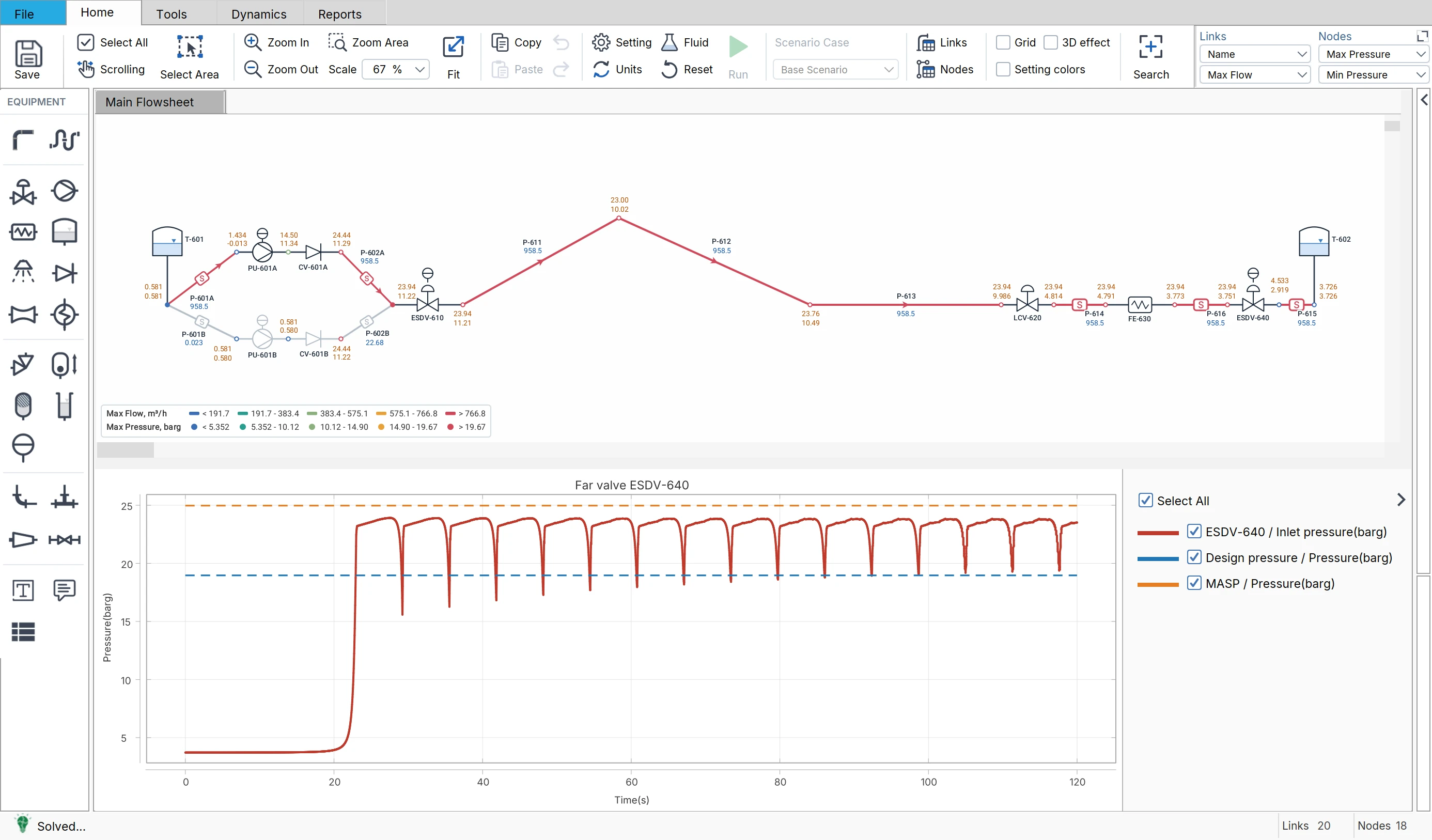This screenshot has height=840, width=1432.
Task: Enable the Grid checkbox
Action: click(1003, 43)
